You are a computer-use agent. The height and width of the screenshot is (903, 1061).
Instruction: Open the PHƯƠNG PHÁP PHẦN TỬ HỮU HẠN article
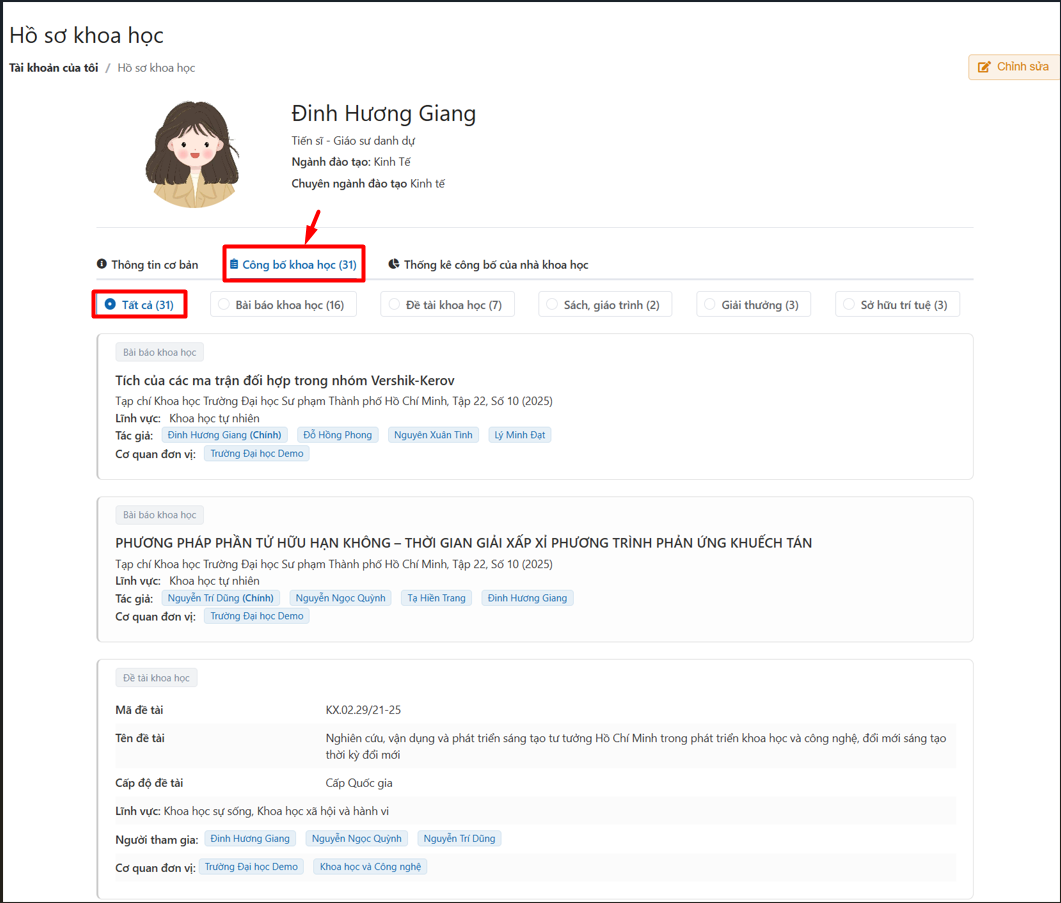pos(463,543)
